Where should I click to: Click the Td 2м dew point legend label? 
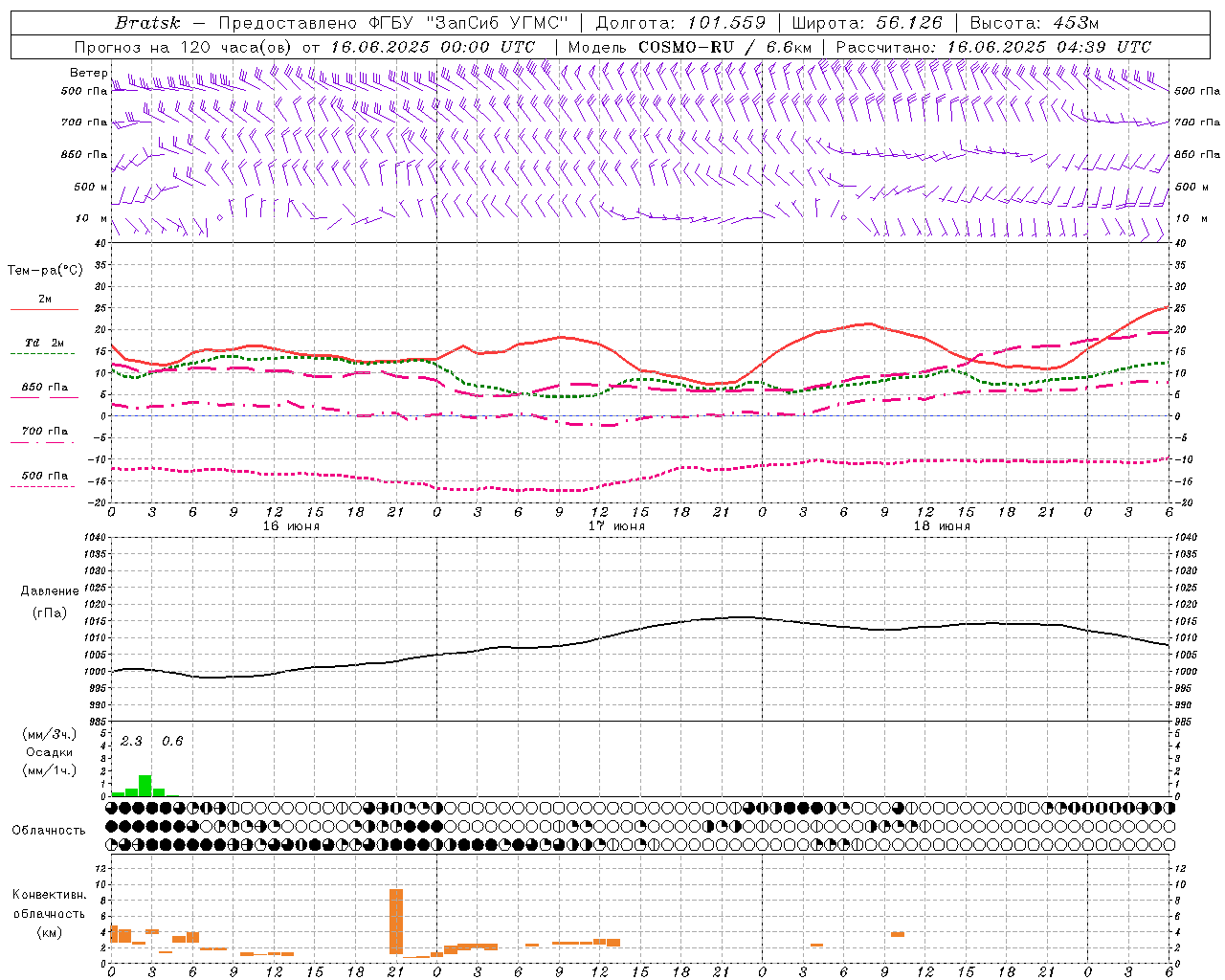(x=44, y=343)
